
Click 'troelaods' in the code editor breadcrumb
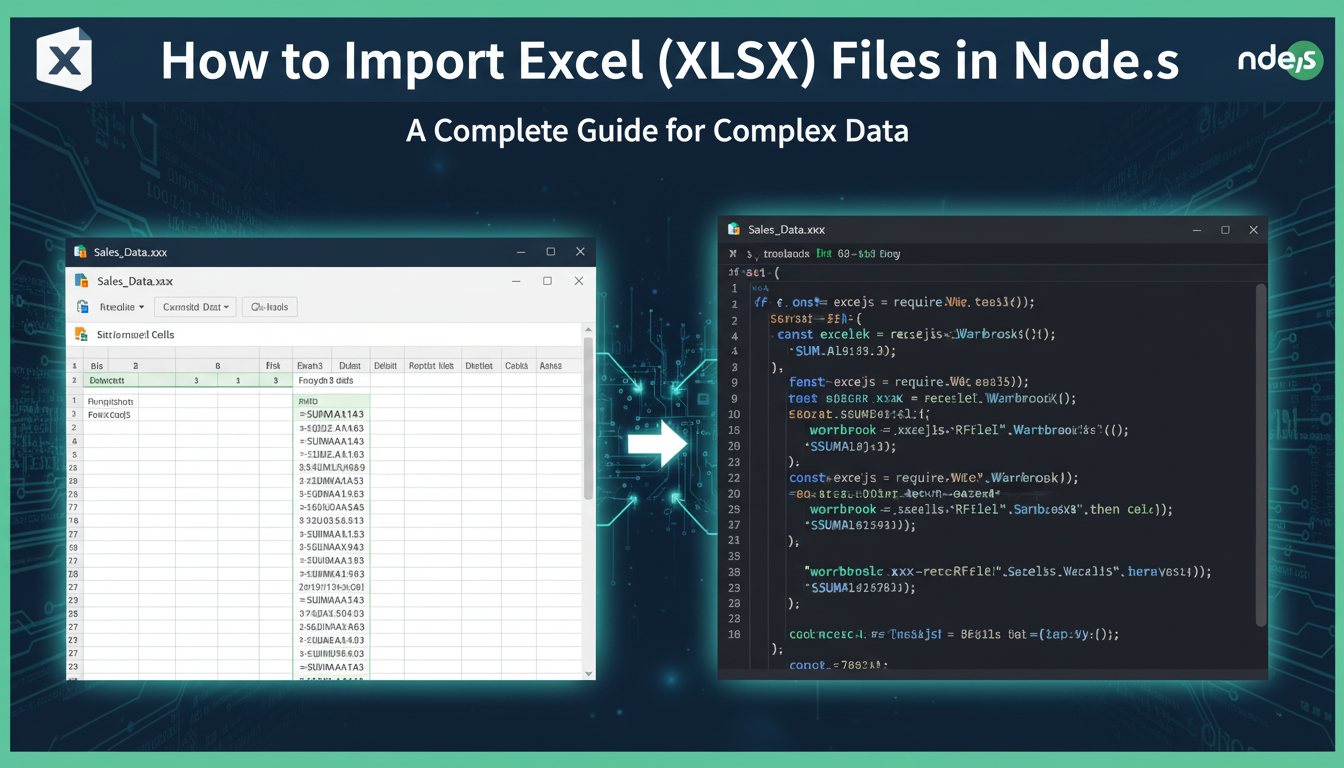[x=787, y=254]
